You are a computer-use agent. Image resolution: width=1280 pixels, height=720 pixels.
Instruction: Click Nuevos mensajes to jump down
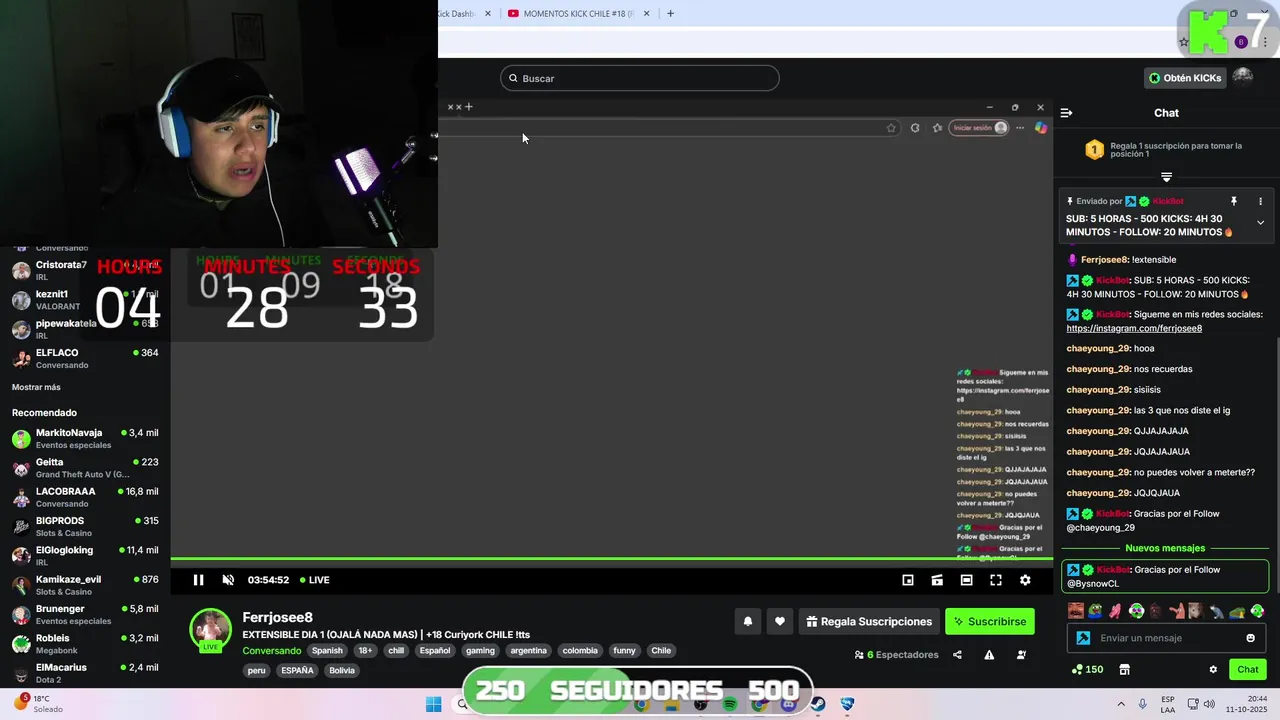[1165, 548]
